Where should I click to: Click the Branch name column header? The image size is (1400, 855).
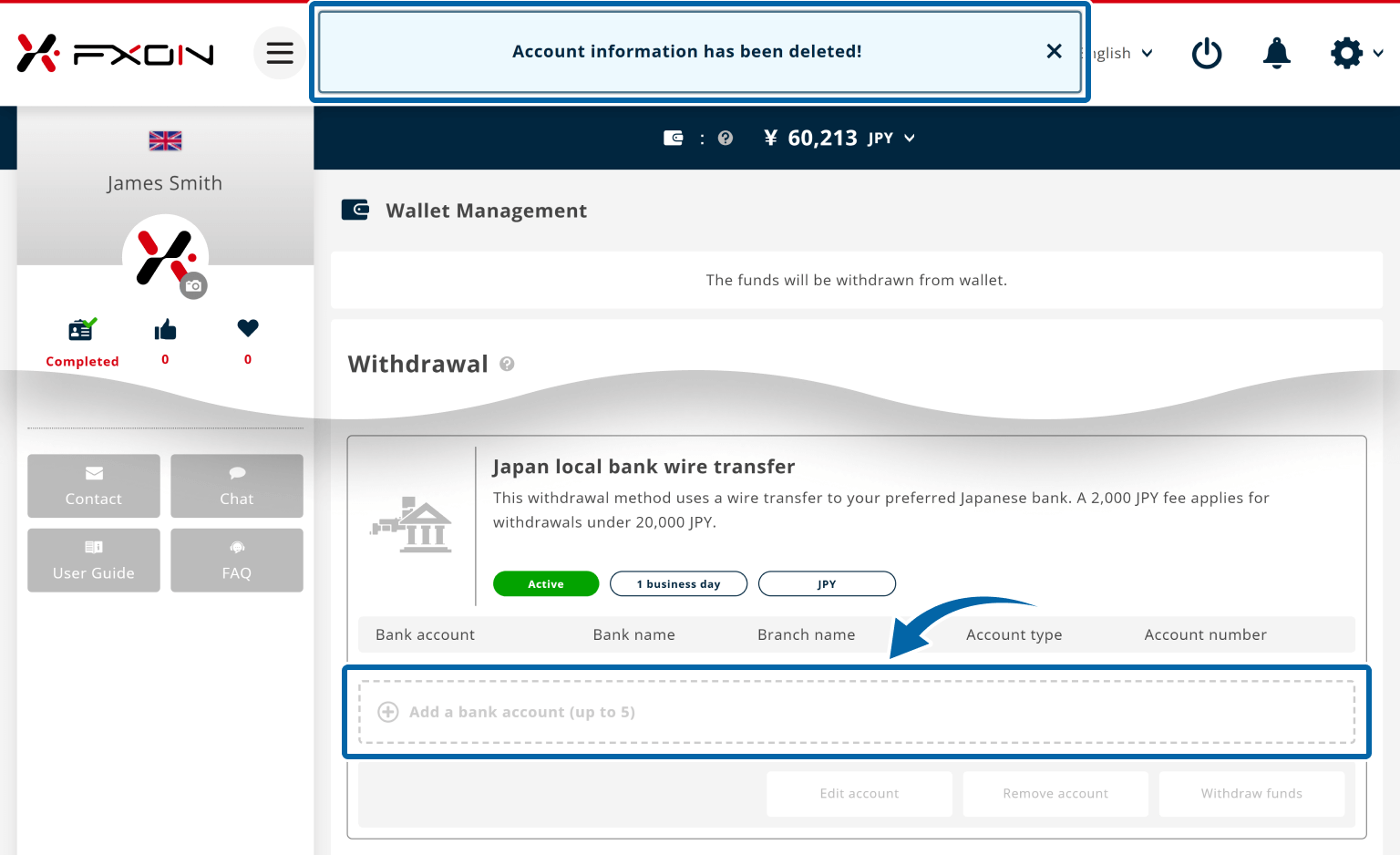tap(807, 634)
